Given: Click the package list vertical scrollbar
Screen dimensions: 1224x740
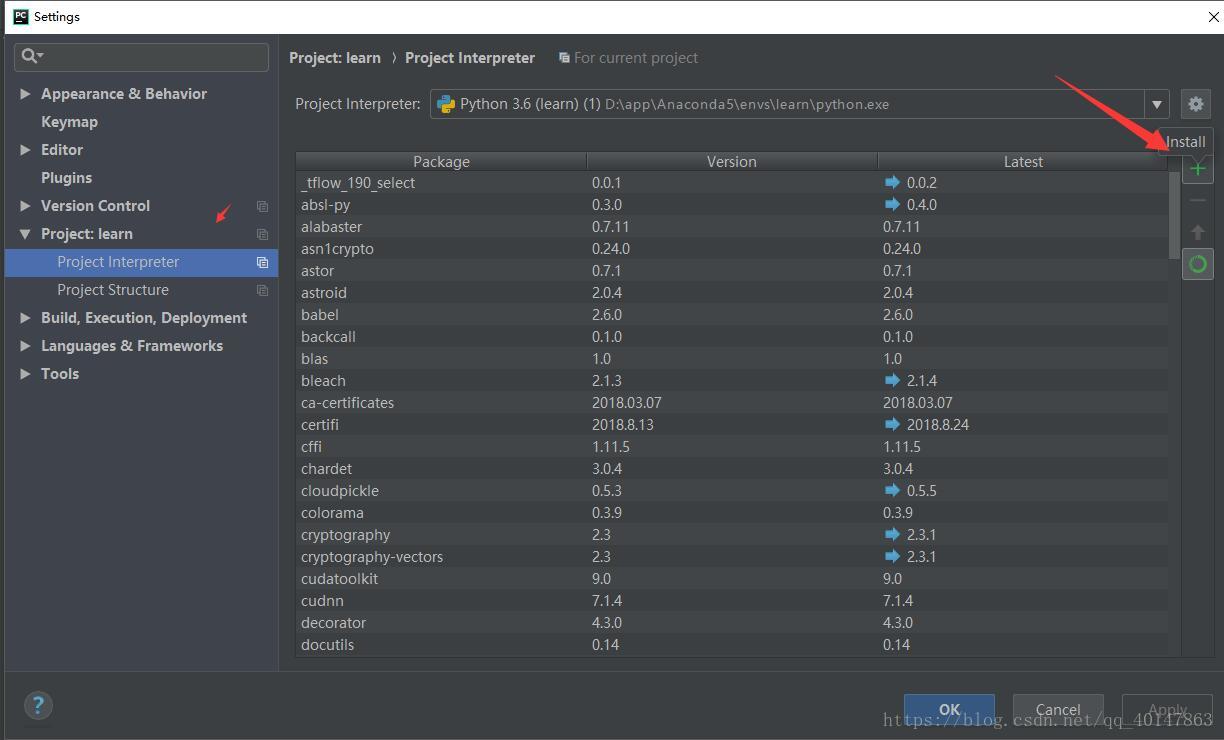Looking at the screenshot, I should (1174, 215).
